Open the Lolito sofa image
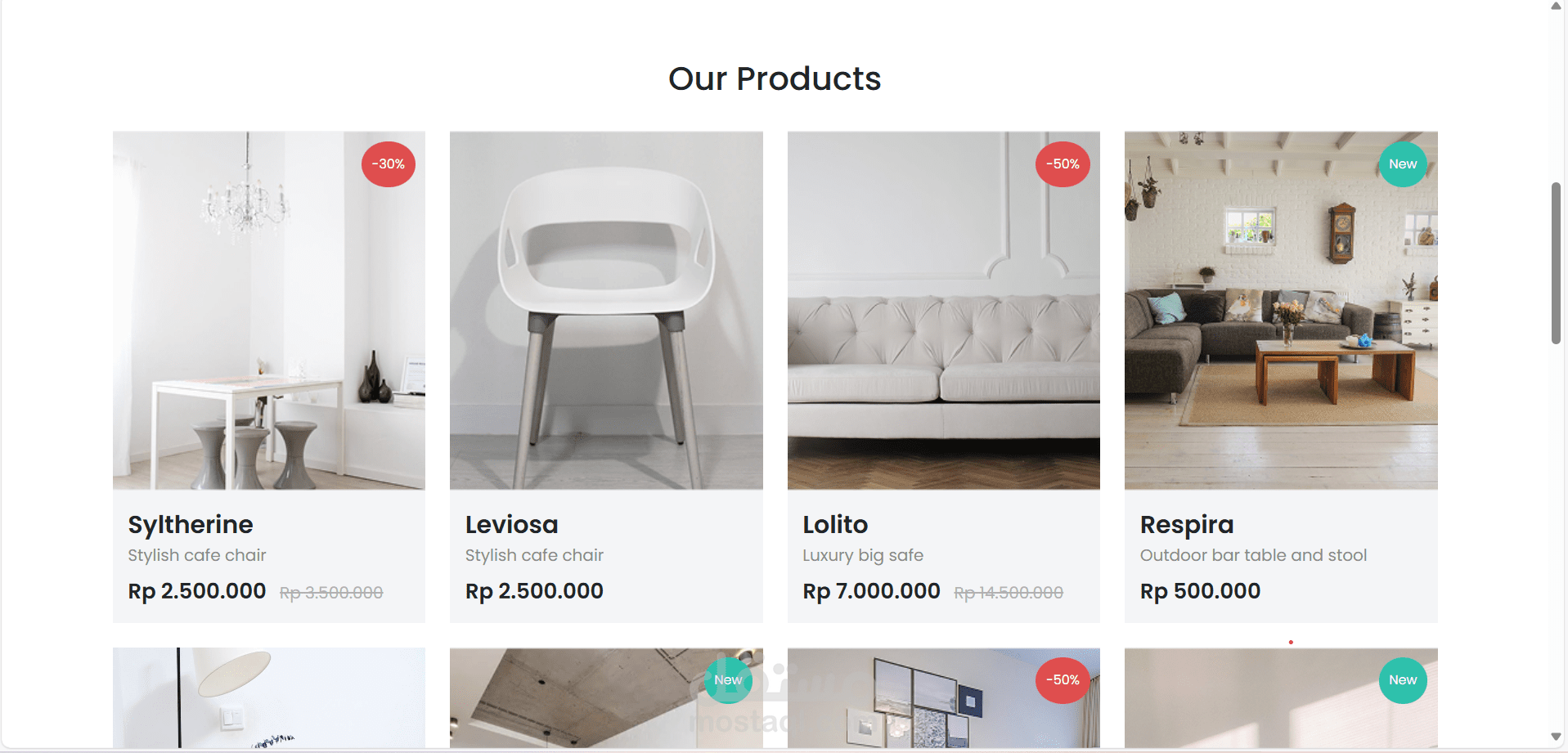 click(944, 311)
